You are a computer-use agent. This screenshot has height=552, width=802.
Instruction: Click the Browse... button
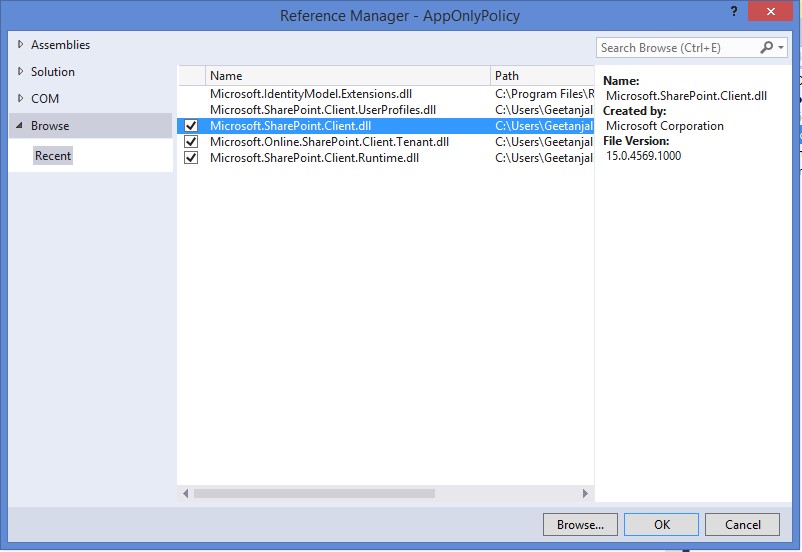point(580,524)
